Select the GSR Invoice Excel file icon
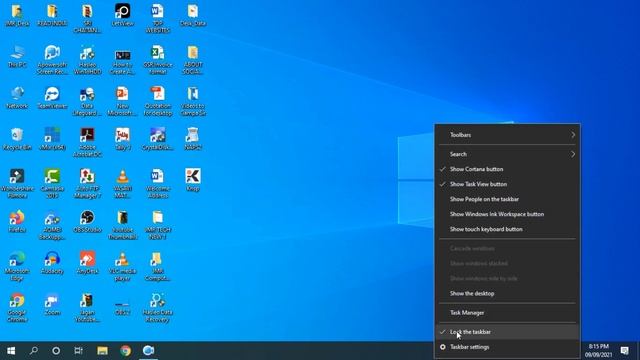The image size is (640, 360). [x=158, y=60]
